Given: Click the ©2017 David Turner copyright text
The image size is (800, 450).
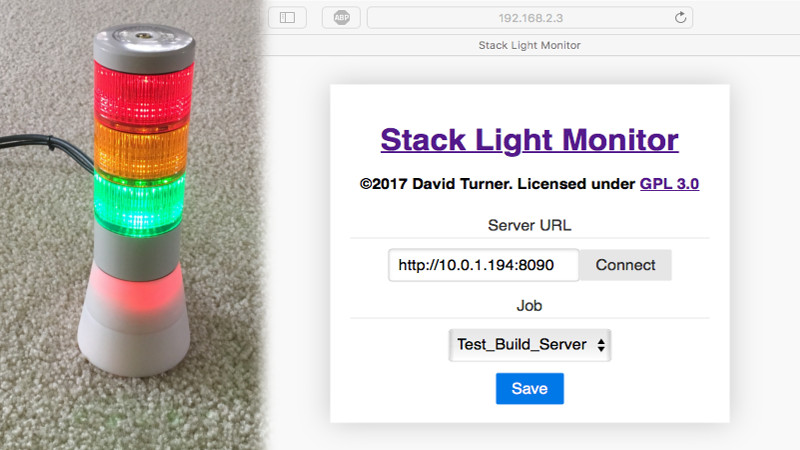Looking at the screenshot, I should 497,184.
